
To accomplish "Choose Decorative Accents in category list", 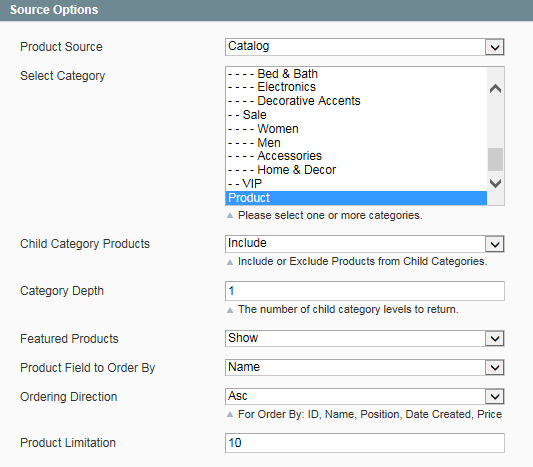I will [356, 101].
